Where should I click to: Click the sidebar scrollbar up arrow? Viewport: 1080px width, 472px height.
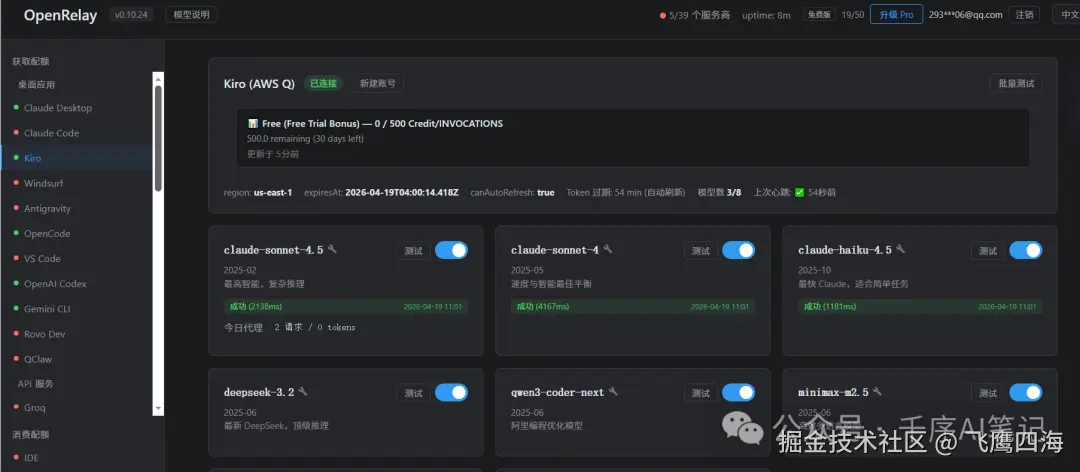(x=158, y=78)
